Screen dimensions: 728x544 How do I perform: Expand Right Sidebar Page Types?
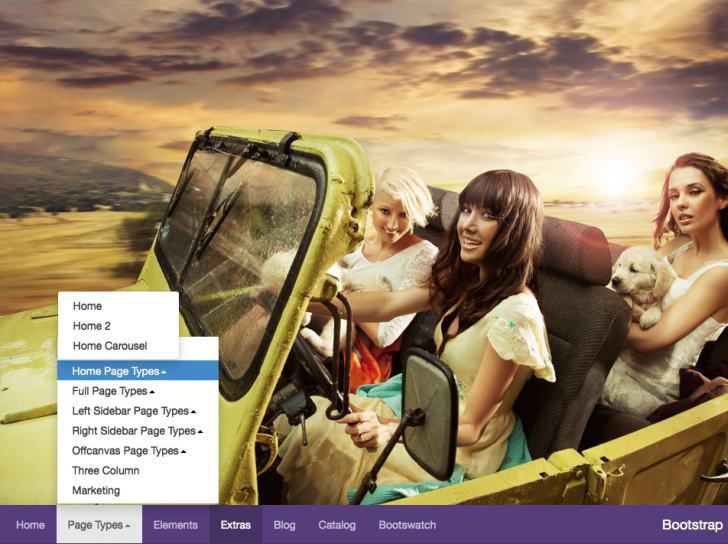pos(138,431)
